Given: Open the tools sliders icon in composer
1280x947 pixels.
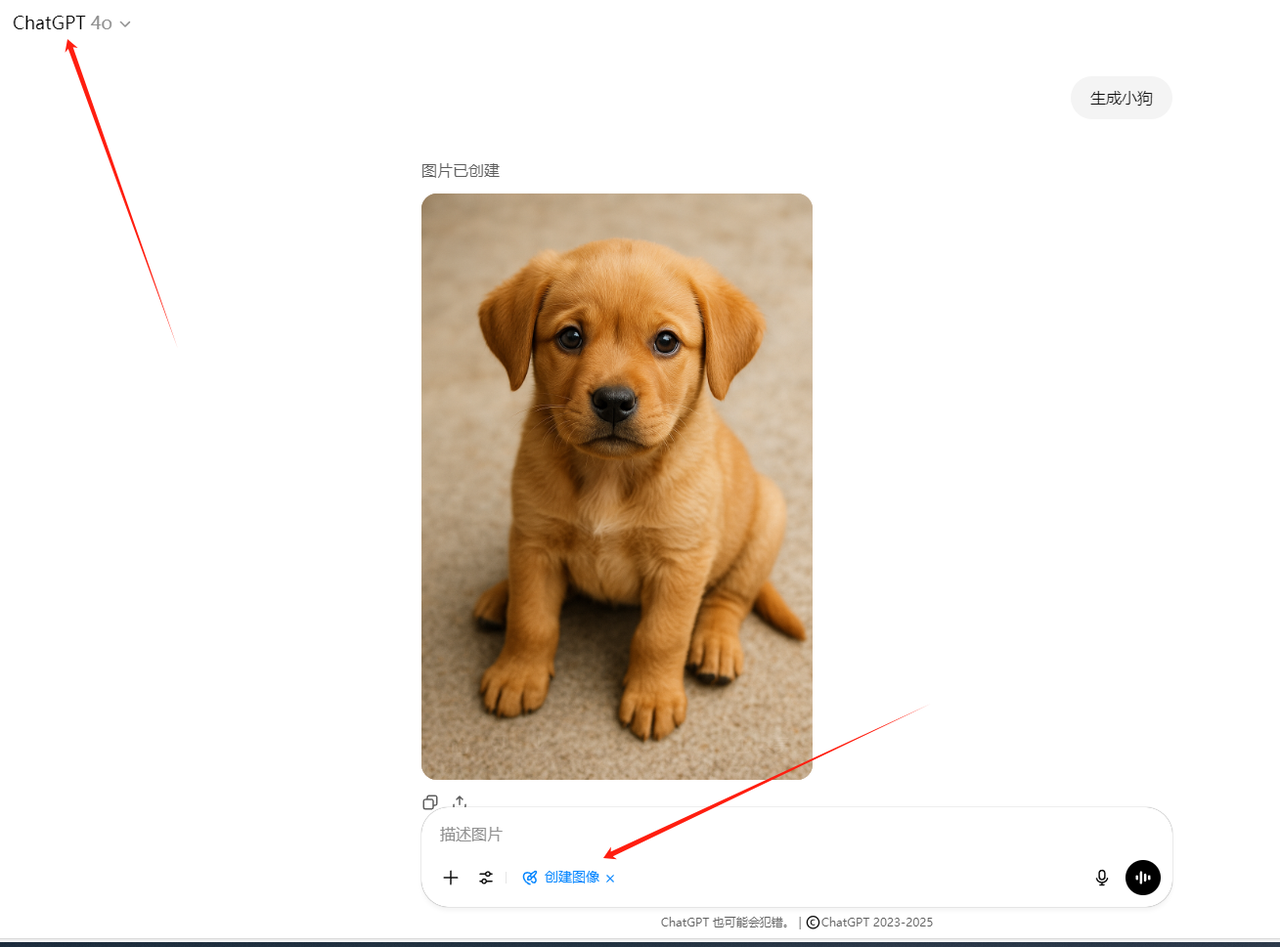Looking at the screenshot, I should (x=486, y=877).
